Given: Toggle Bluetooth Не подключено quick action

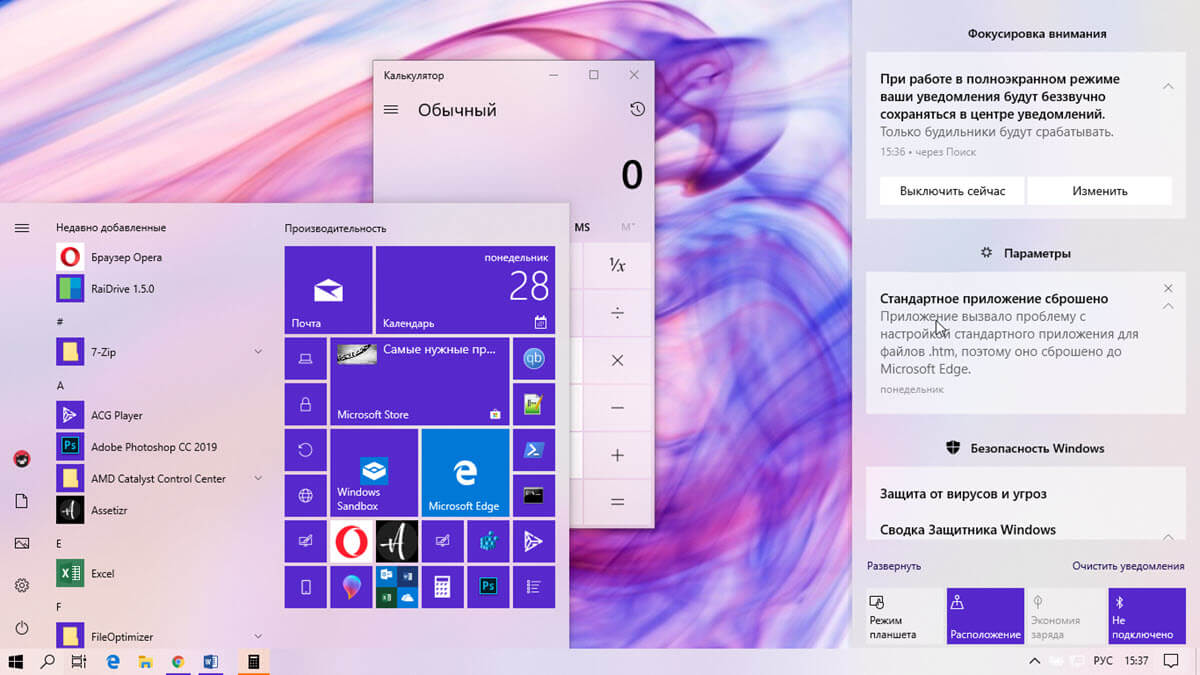Looking at the screenshot, I should click(x=1147, y=616).
